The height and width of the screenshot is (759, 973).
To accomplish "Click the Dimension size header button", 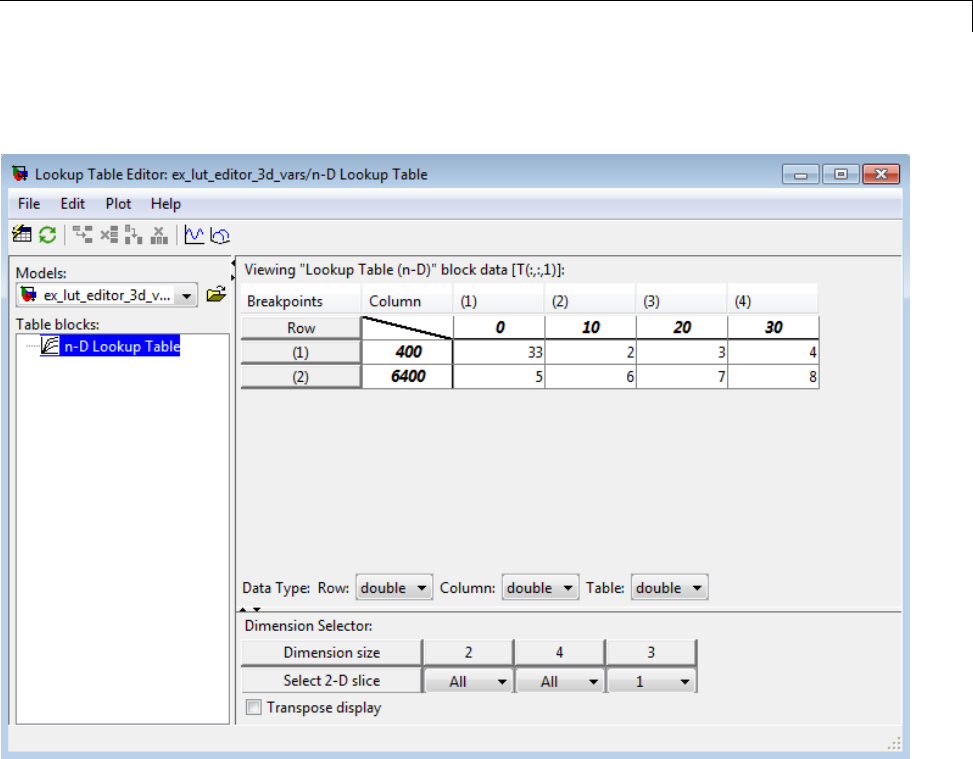I will point(331,652).
